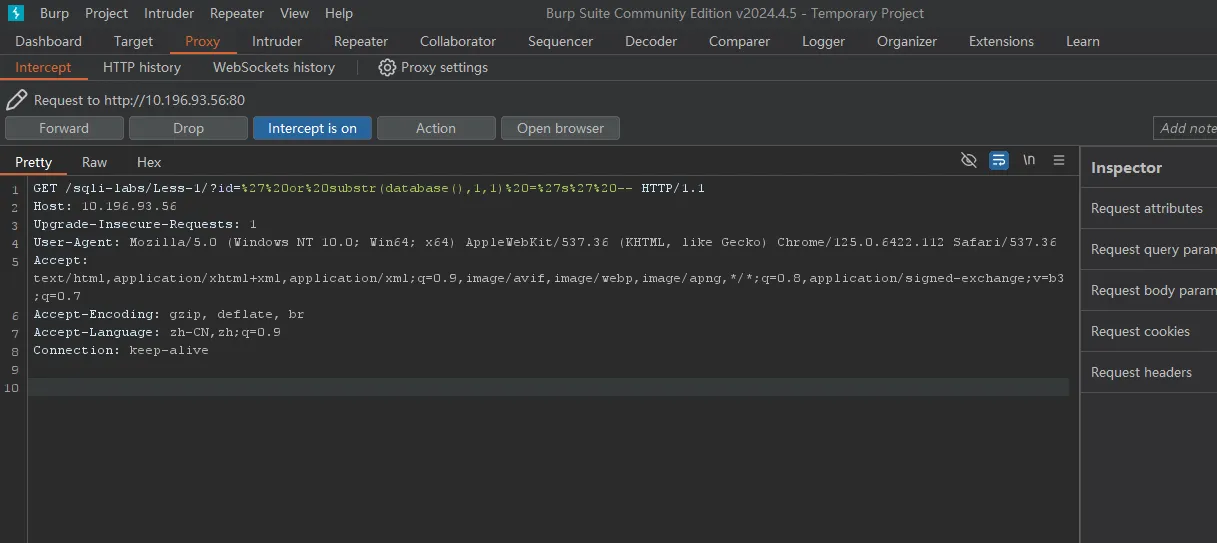Click the pencil edit icon beside request target
Viewport: 1217px width, 543px height.
click(16, 100)
